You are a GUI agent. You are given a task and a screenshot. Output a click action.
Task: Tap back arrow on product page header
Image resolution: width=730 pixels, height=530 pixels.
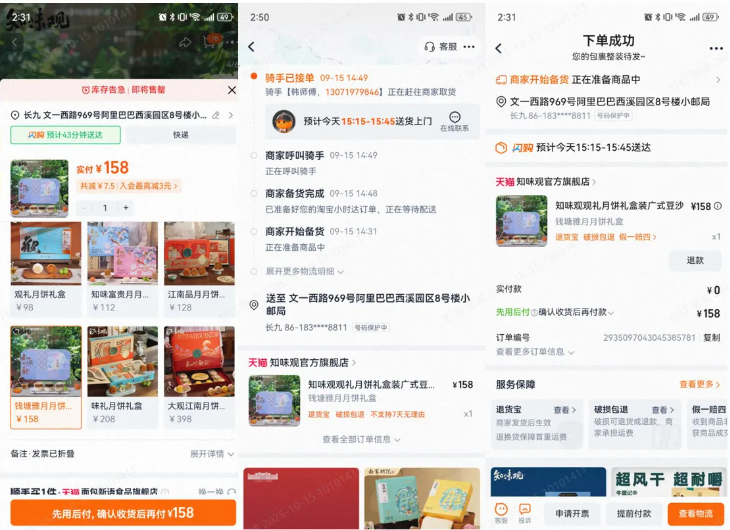[x=14, y=43]
